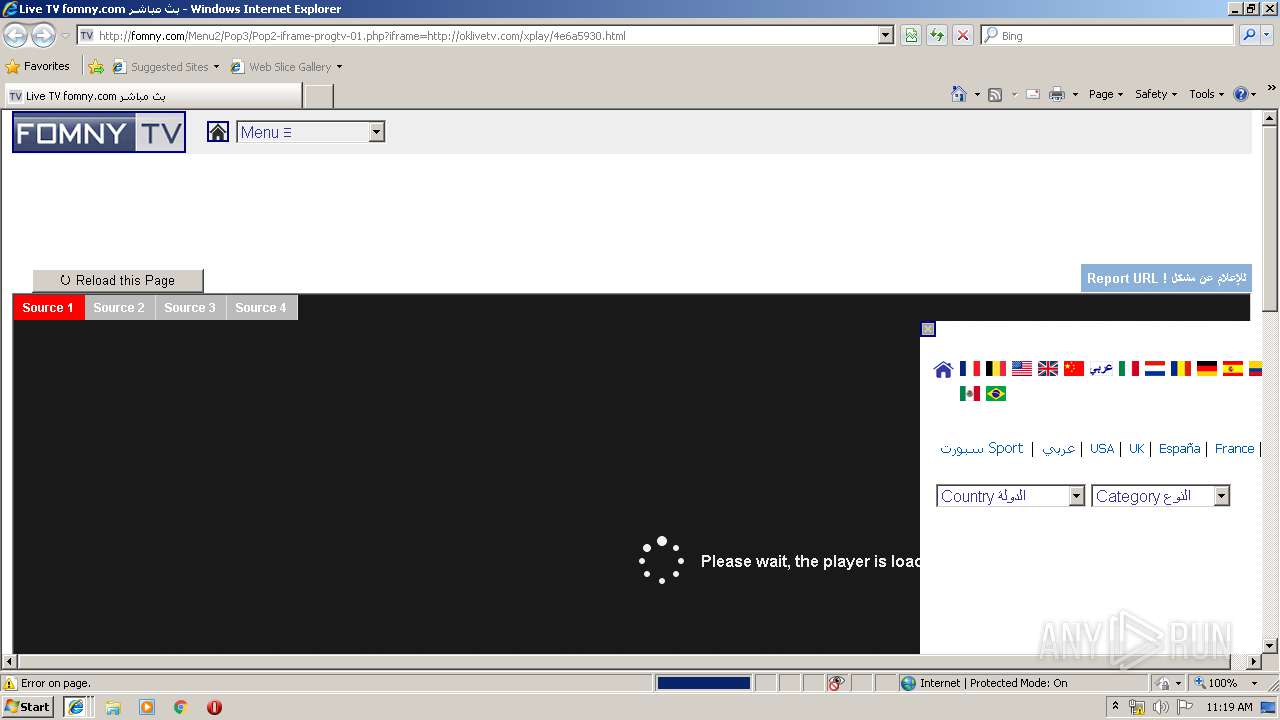1280x720 pixels.
Task: Click the Start button
Action: tap(28, 707)
